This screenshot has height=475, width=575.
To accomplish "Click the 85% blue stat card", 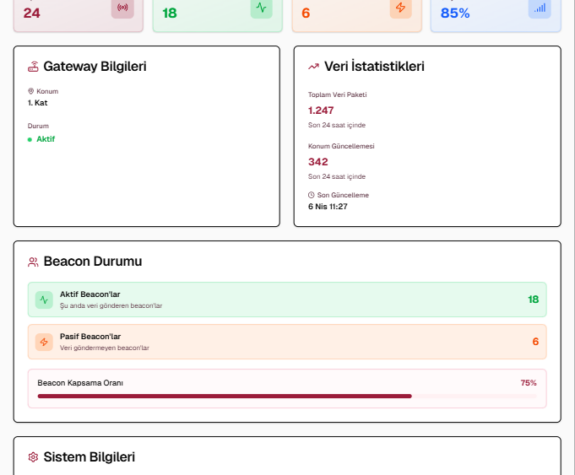I will [x=496, y=16].
